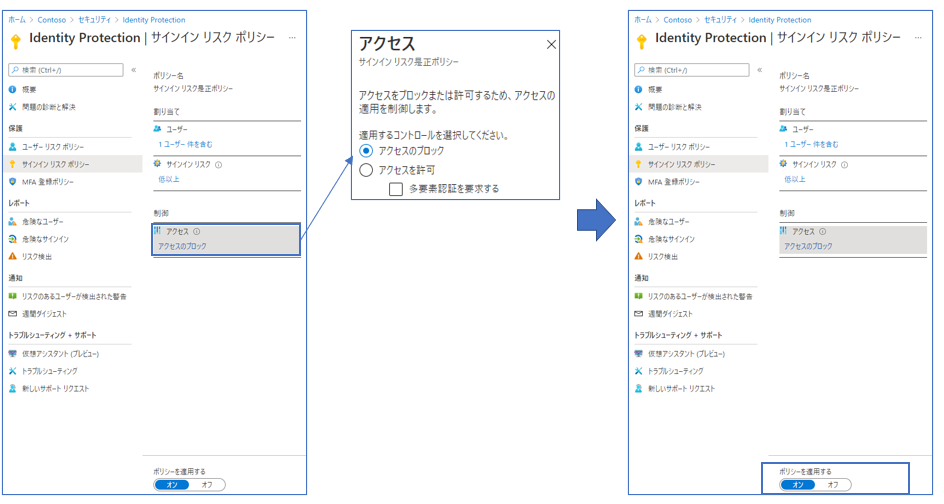Click トラブルシューティング tools icon in left pane

[13, 371]
